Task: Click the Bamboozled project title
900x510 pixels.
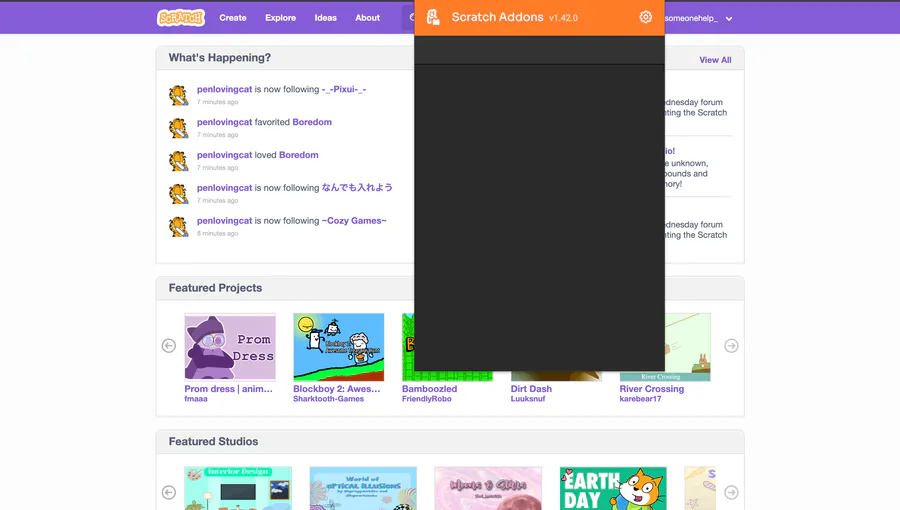Action: (429, 388)
